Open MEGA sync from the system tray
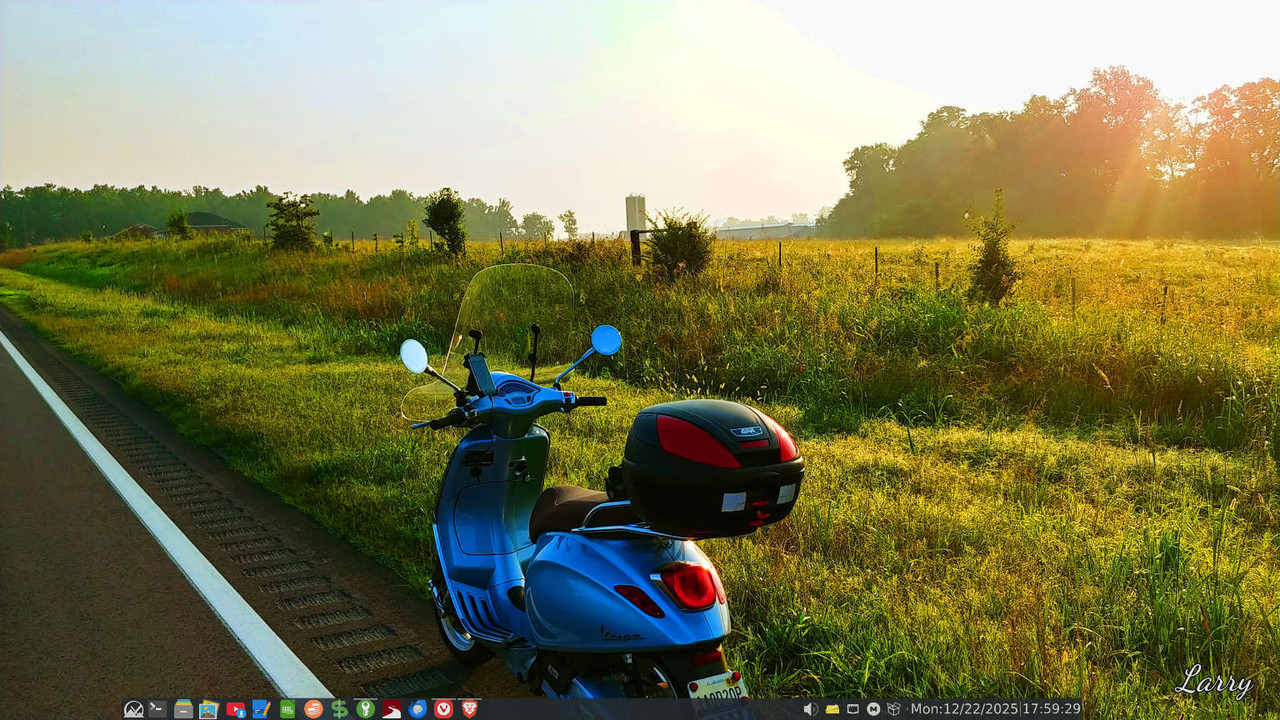Screen dimensions: 1280x720 tap(873, 708)
